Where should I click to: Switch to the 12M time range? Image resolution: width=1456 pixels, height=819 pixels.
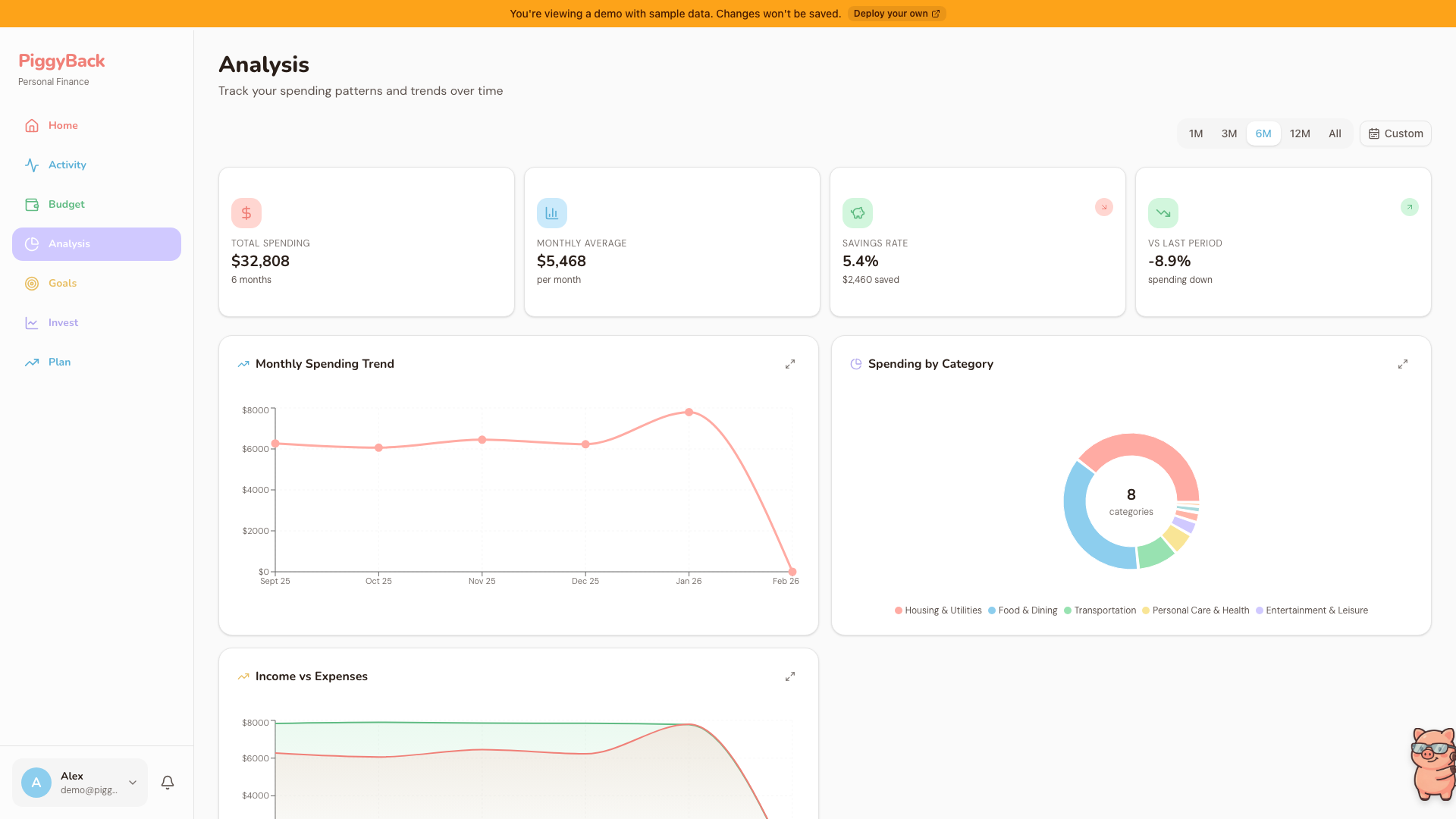click(x=1300, y=134)
